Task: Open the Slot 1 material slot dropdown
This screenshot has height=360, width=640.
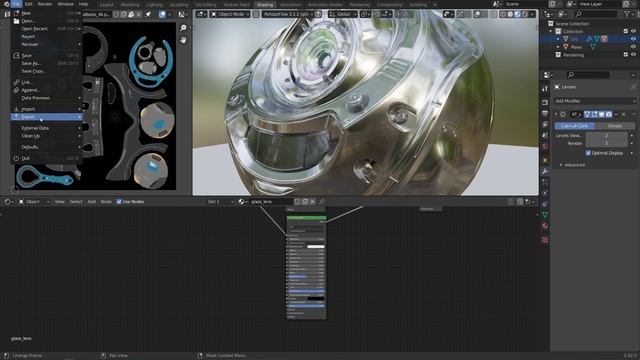Action: pyautogui.click(x=220, y=202)
